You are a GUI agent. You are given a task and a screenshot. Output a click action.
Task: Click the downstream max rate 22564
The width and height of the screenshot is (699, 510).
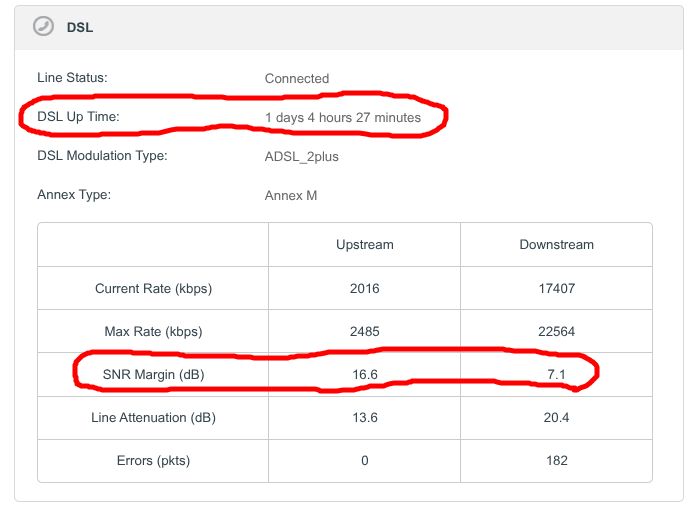pos(556,331)
